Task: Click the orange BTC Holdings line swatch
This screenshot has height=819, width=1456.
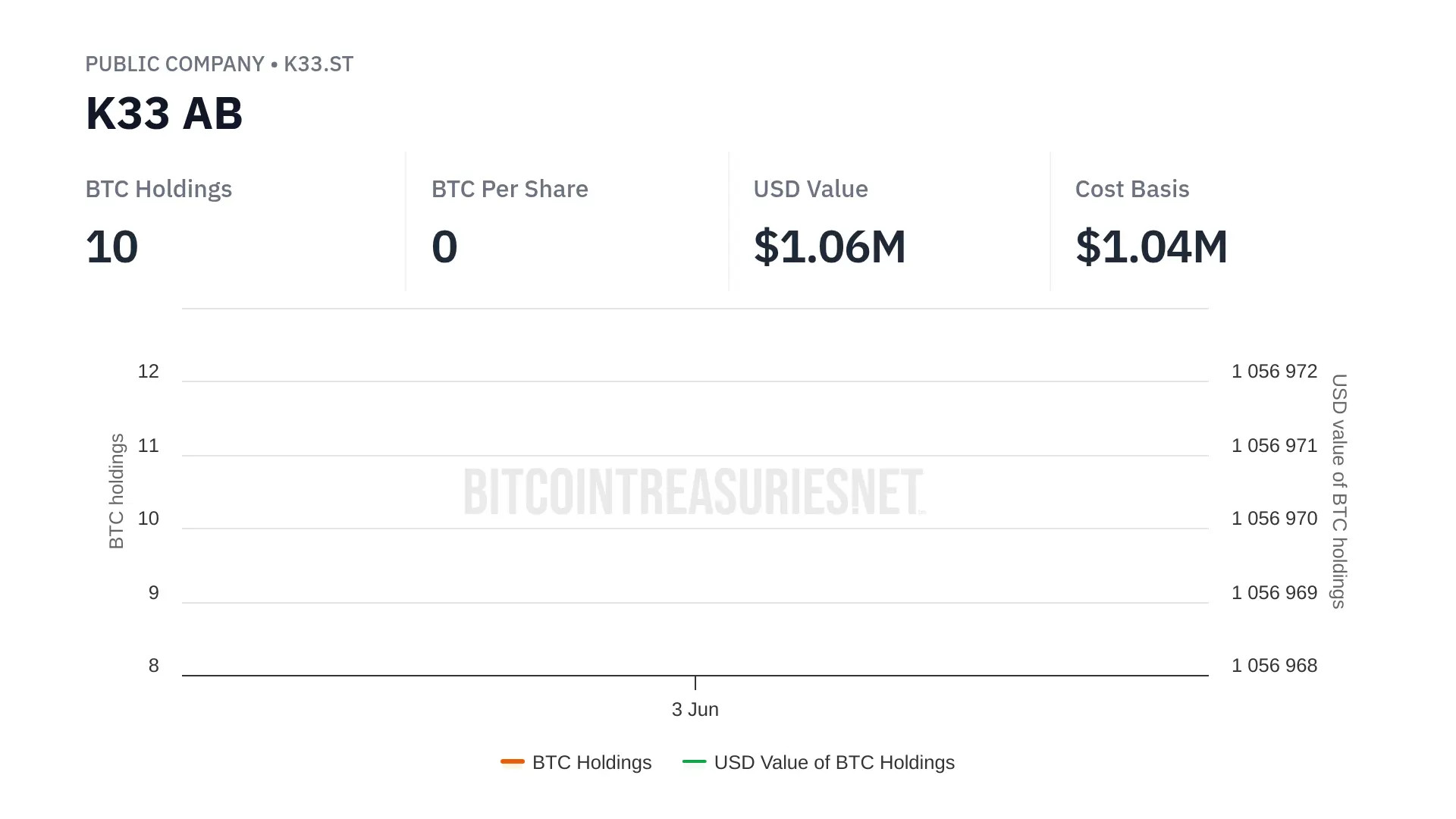Action: tap(513, 761)
